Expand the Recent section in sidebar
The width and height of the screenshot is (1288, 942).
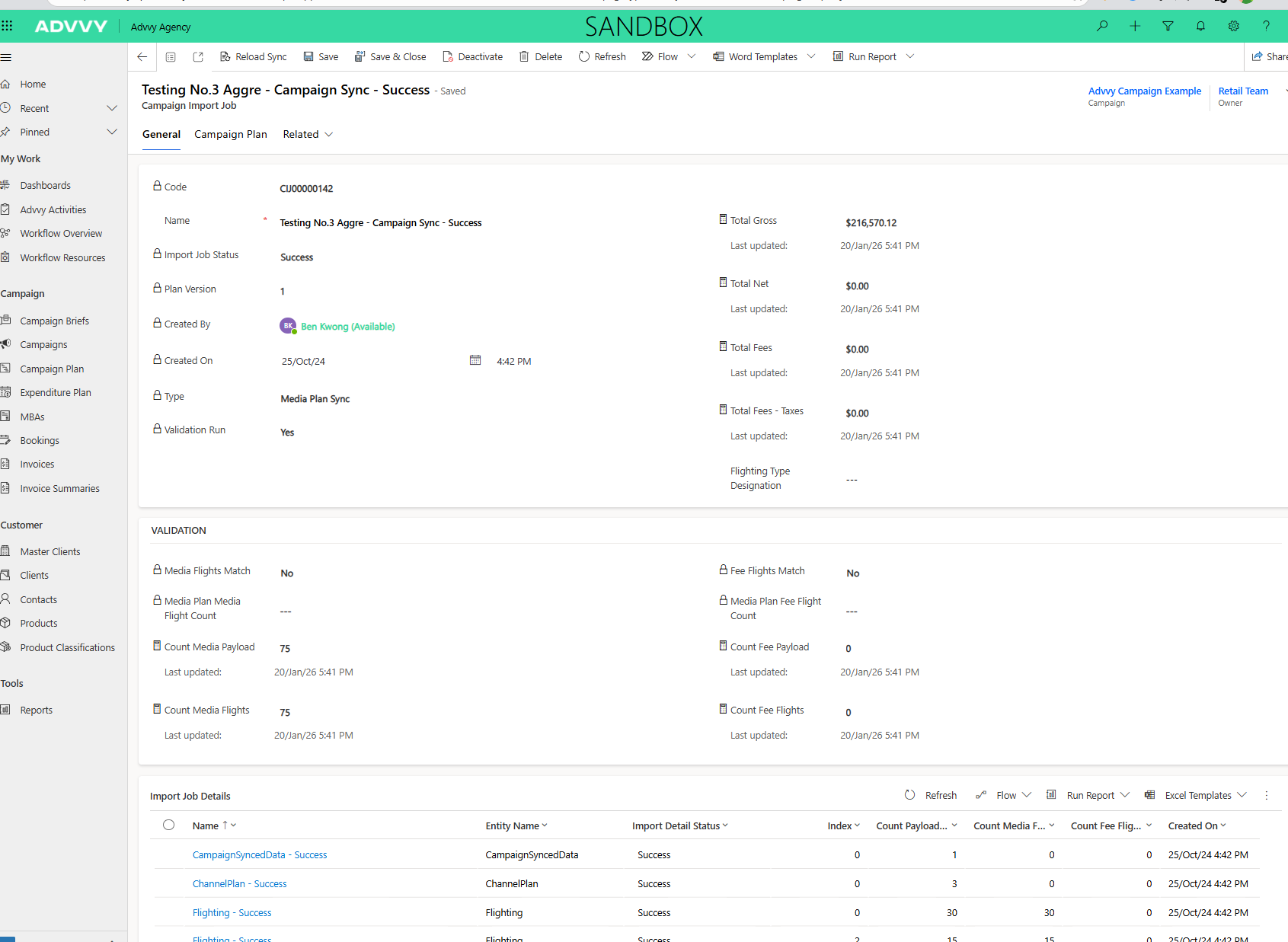point(112,108)
